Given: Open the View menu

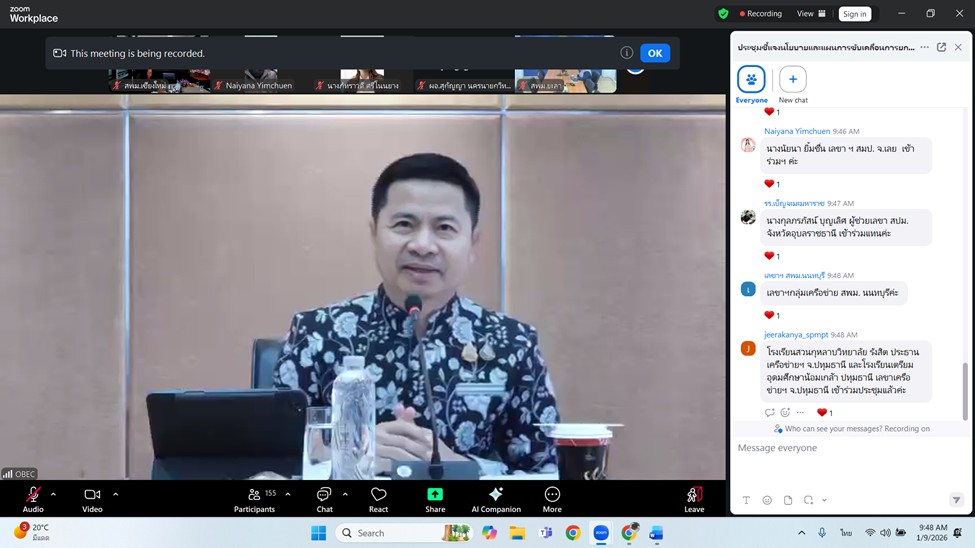Looking at the screenshot, I should click(x=810, y=14).
